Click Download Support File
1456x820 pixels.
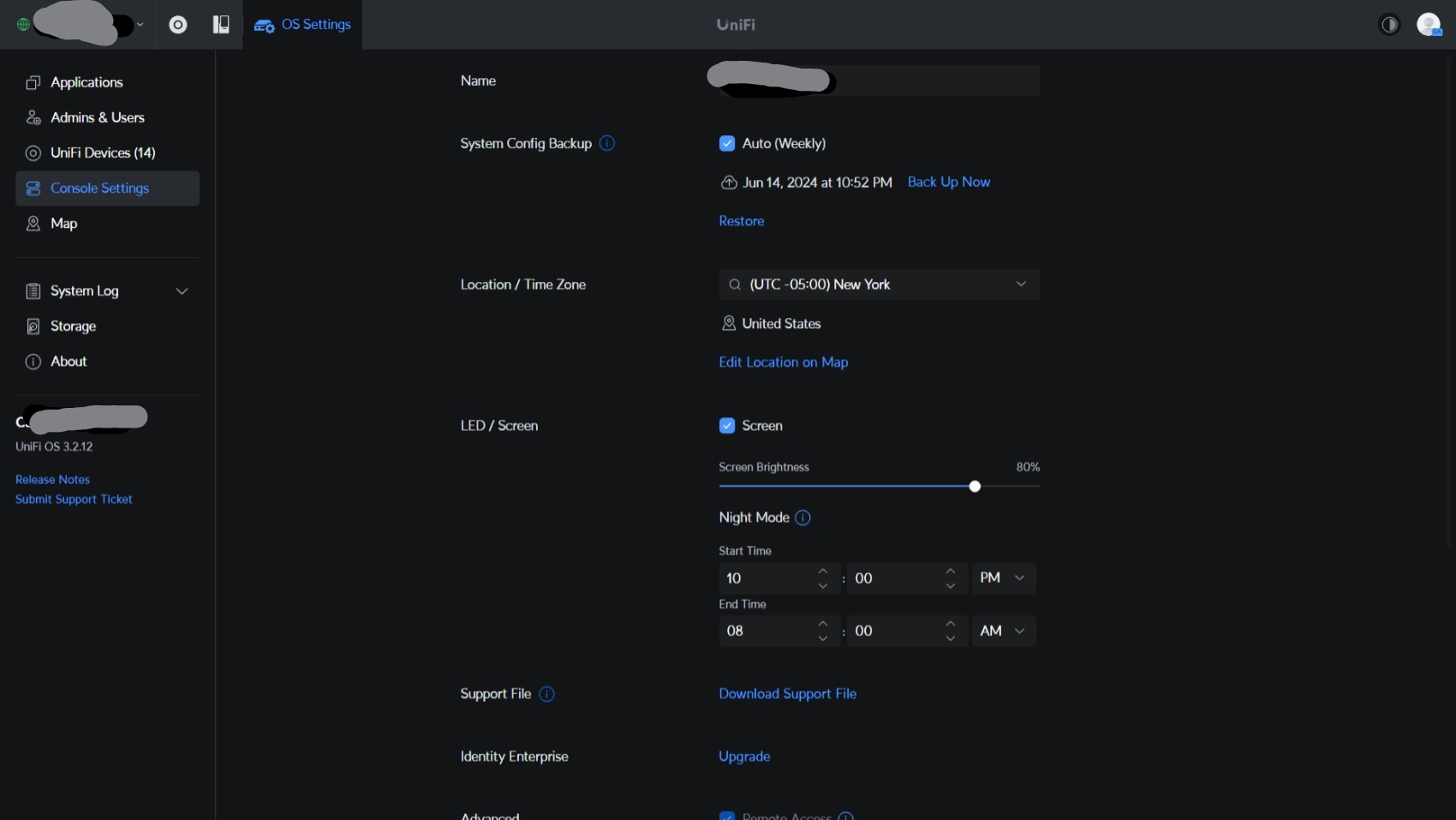[x=787, y=694]
